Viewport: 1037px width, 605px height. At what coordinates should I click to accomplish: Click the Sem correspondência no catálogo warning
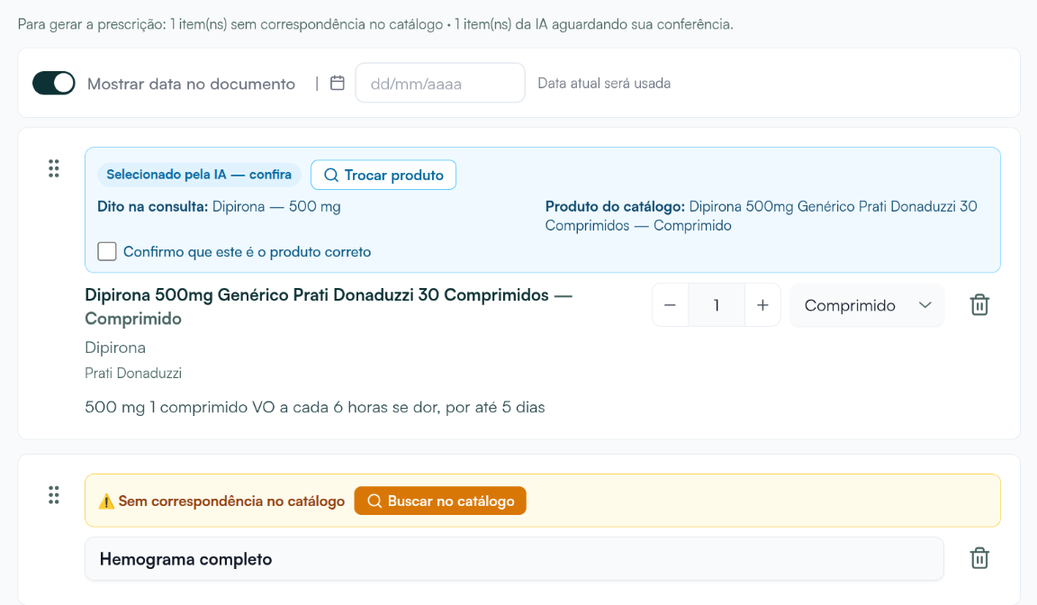click(x=222, y=501)
